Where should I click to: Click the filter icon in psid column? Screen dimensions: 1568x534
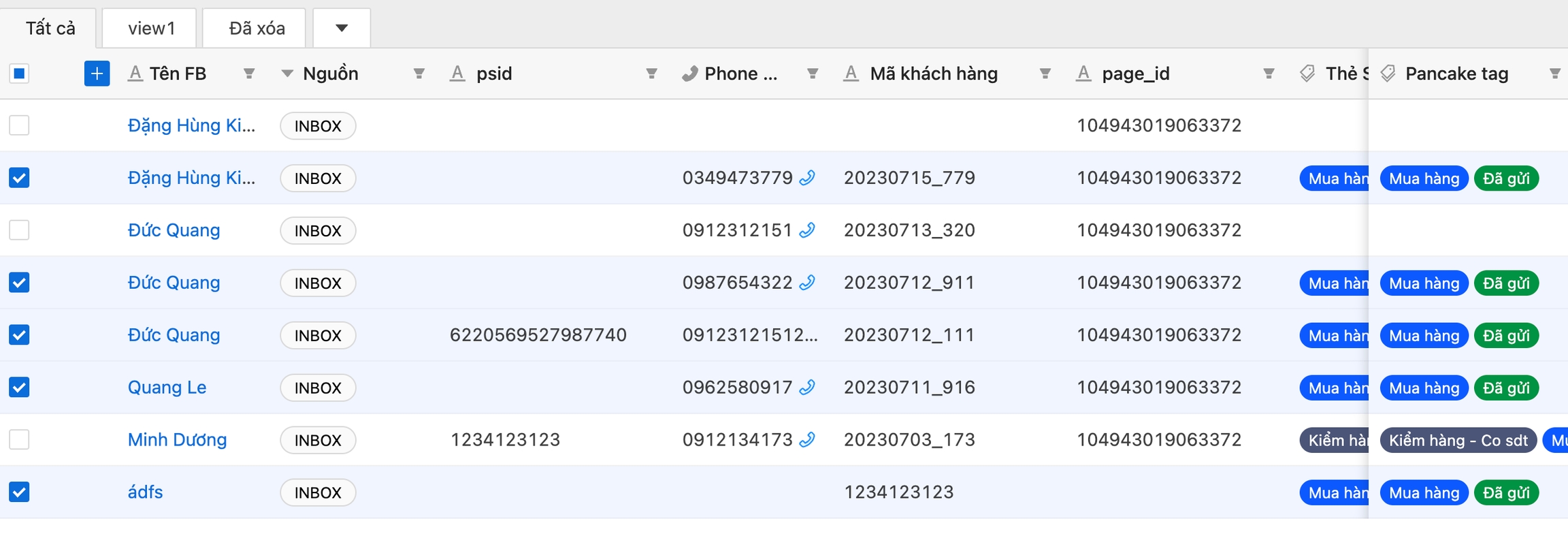point(651,74)
